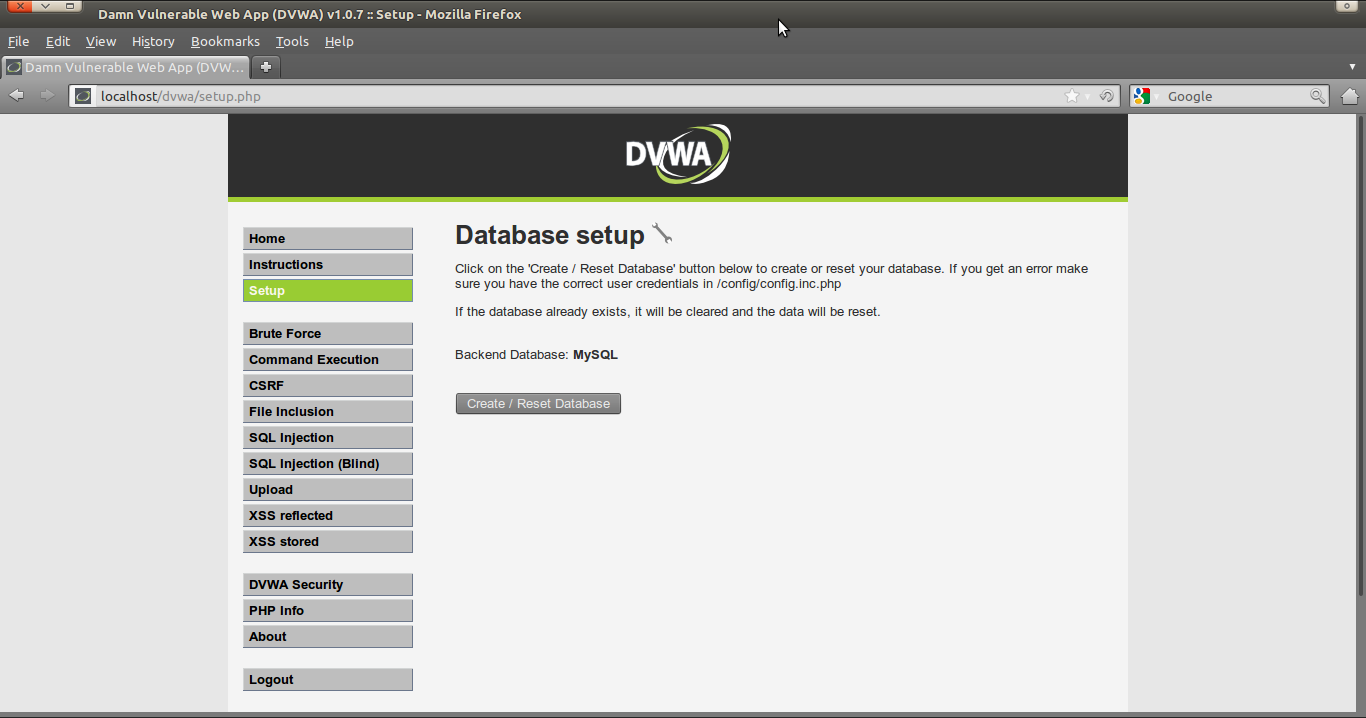Screen dimensions: 1366x718
Task: Open the bookmark star dropdown arrow
Action: [1087, 96]
